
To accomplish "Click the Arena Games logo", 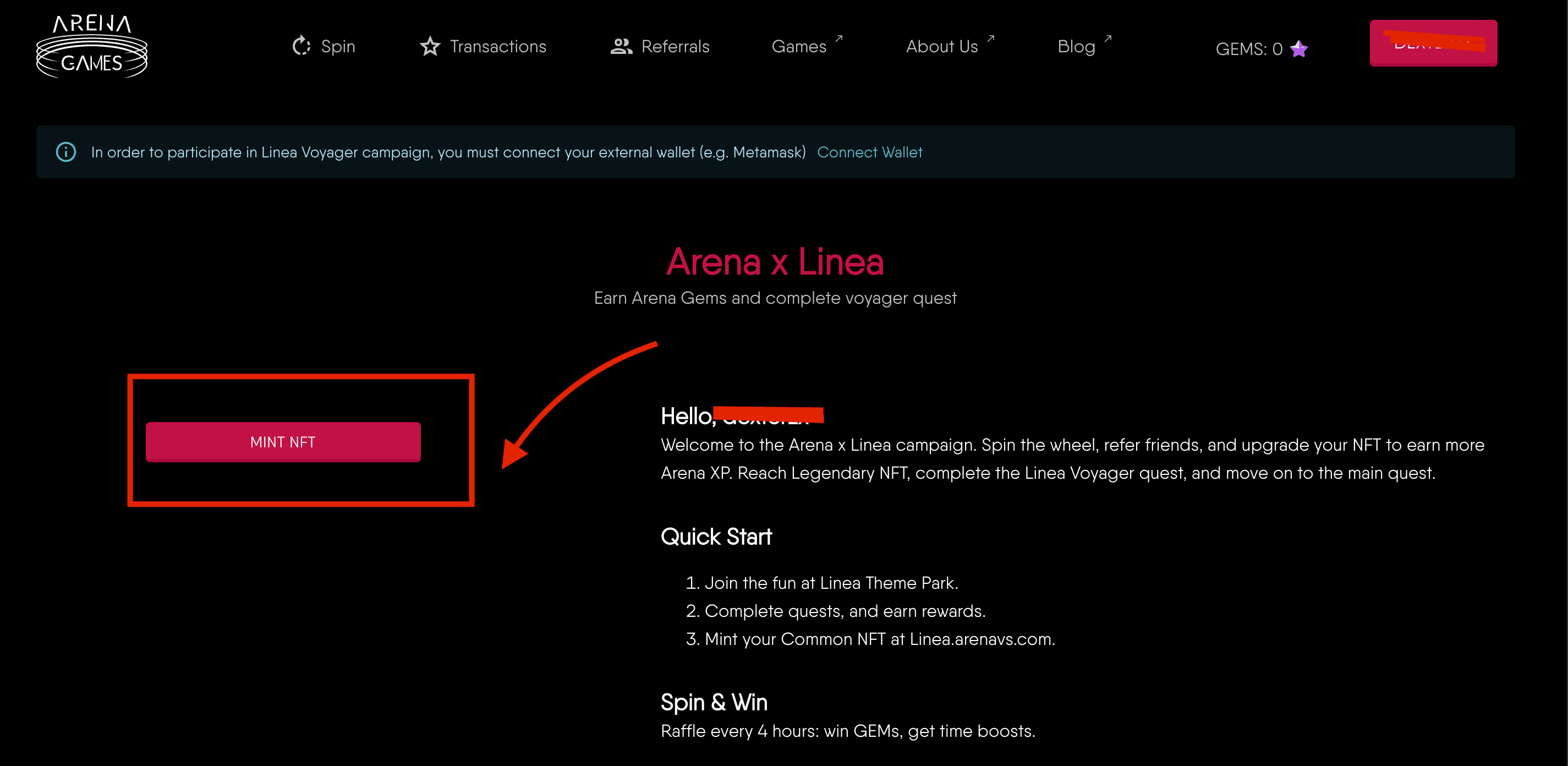I will 92,47.
